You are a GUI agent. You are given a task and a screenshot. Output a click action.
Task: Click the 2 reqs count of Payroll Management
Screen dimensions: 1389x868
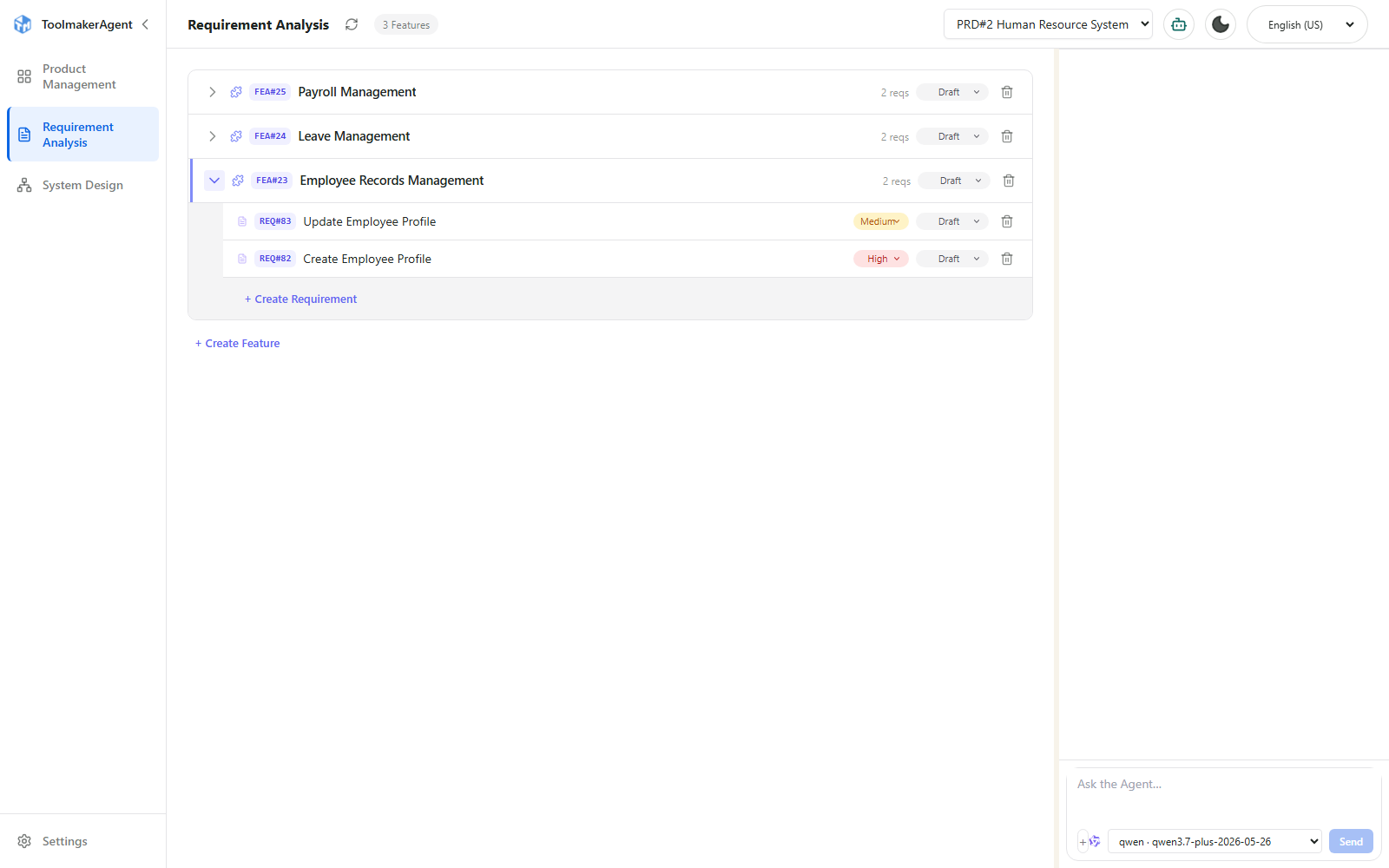895,93
